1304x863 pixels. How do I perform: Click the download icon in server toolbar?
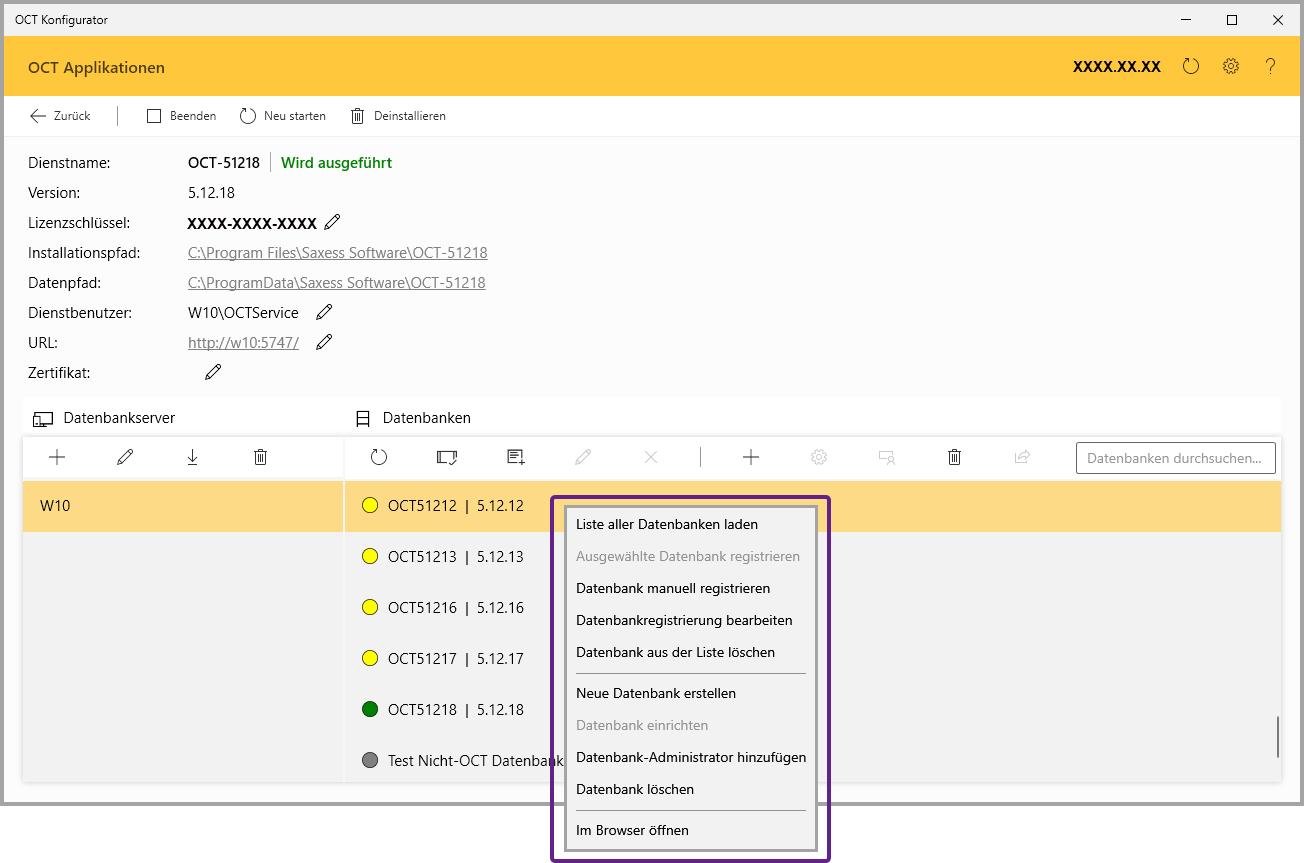(192, 457)
